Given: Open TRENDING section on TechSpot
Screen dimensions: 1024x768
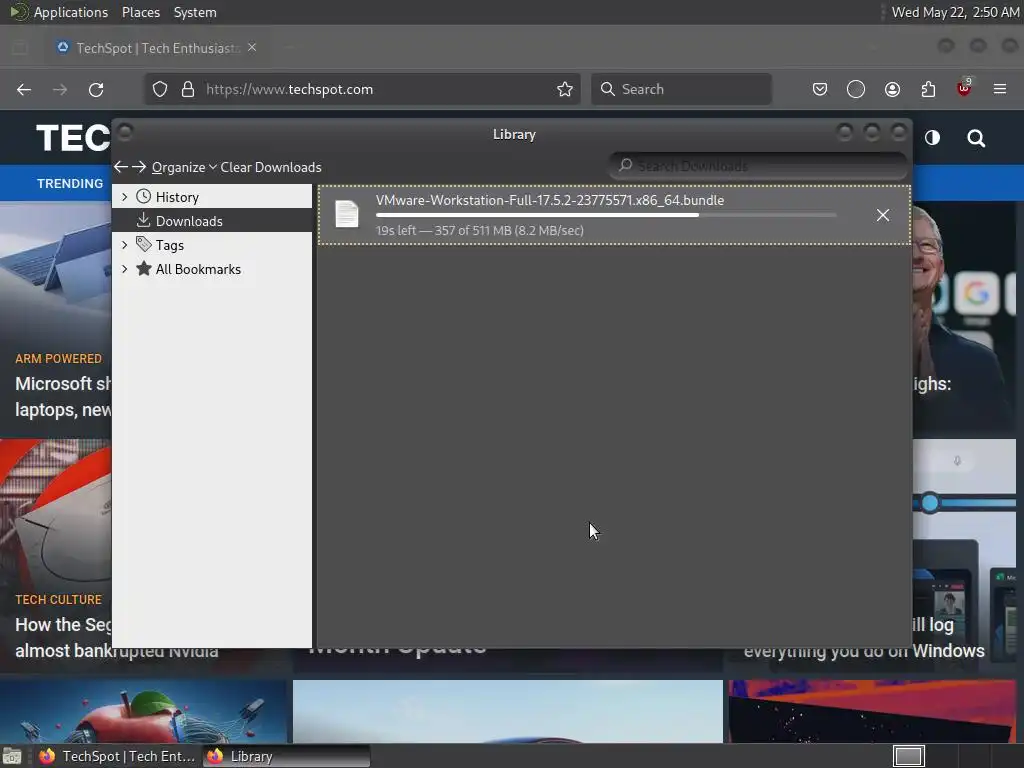Looking at the screenshot, I should pos(70,184).
